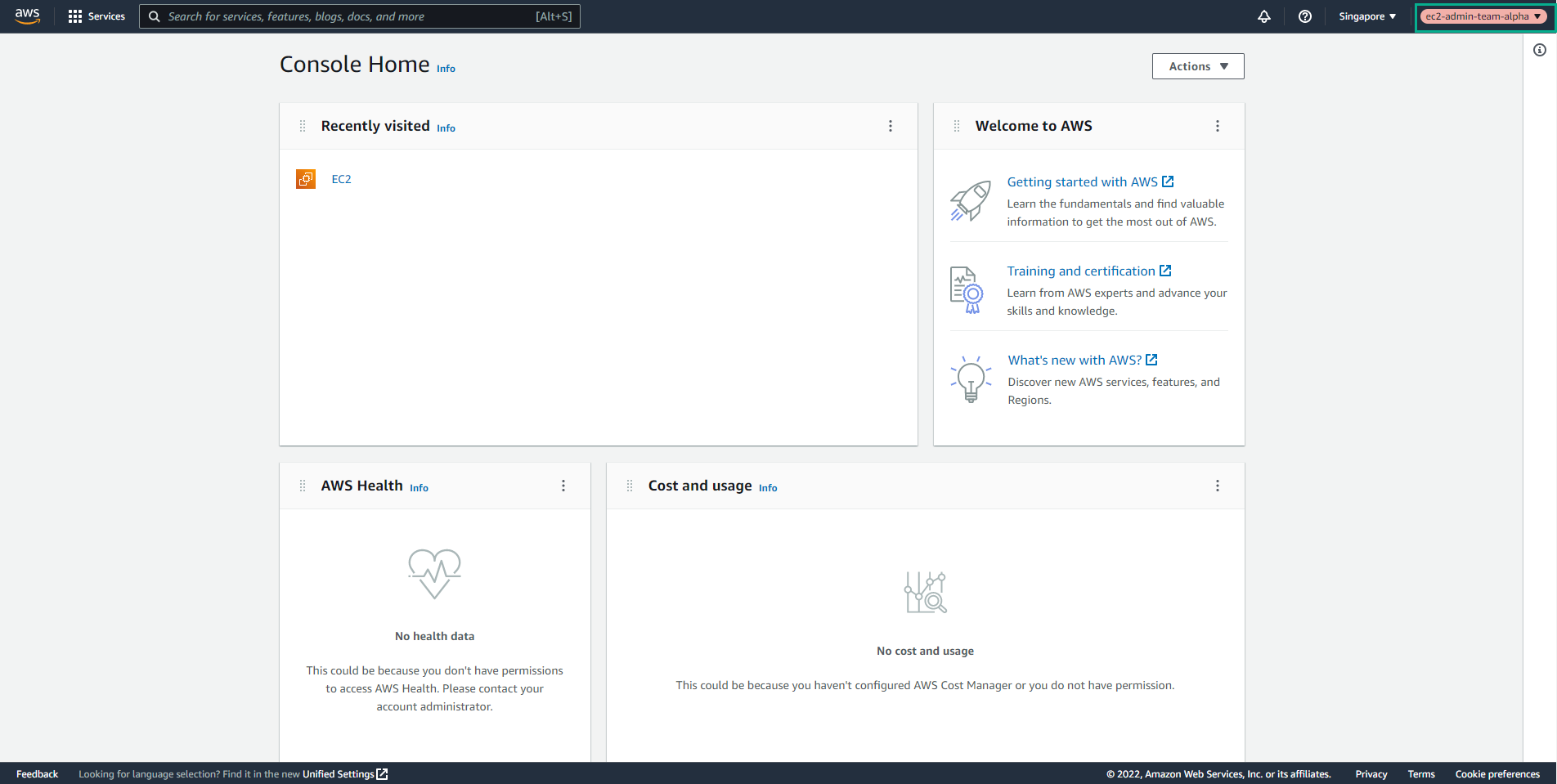Open the ec2-admin-team-alpha account menu
Viewport: 1557px width, 784px height.
pyautogui.click(x=1483, y=16)
